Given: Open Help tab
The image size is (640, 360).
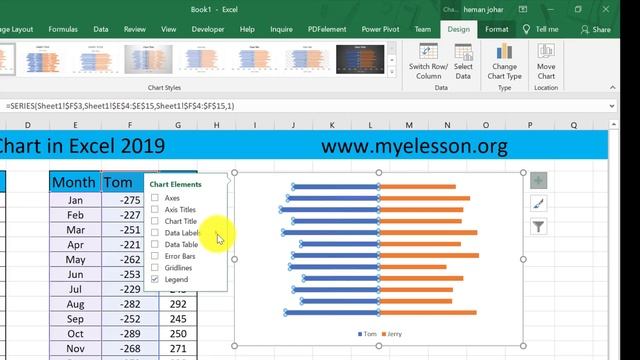Looking at the screenshot, I should 247,29.
